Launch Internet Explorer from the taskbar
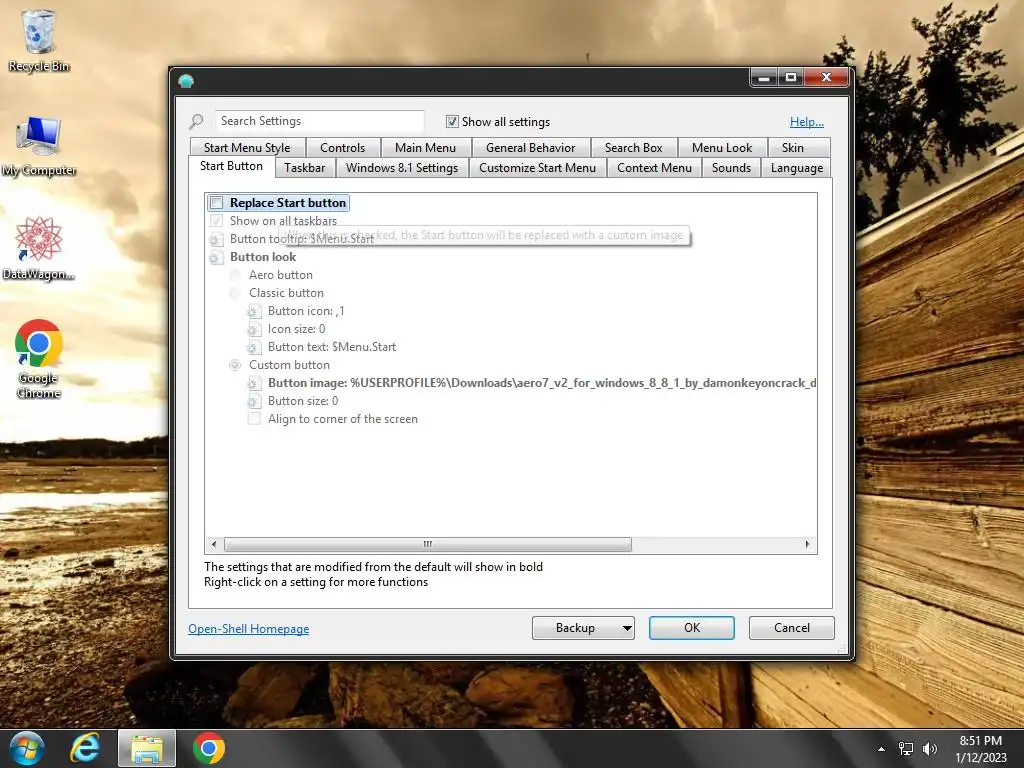The height and width of the screenshot is (768, 1024). (x=85, y=748)
